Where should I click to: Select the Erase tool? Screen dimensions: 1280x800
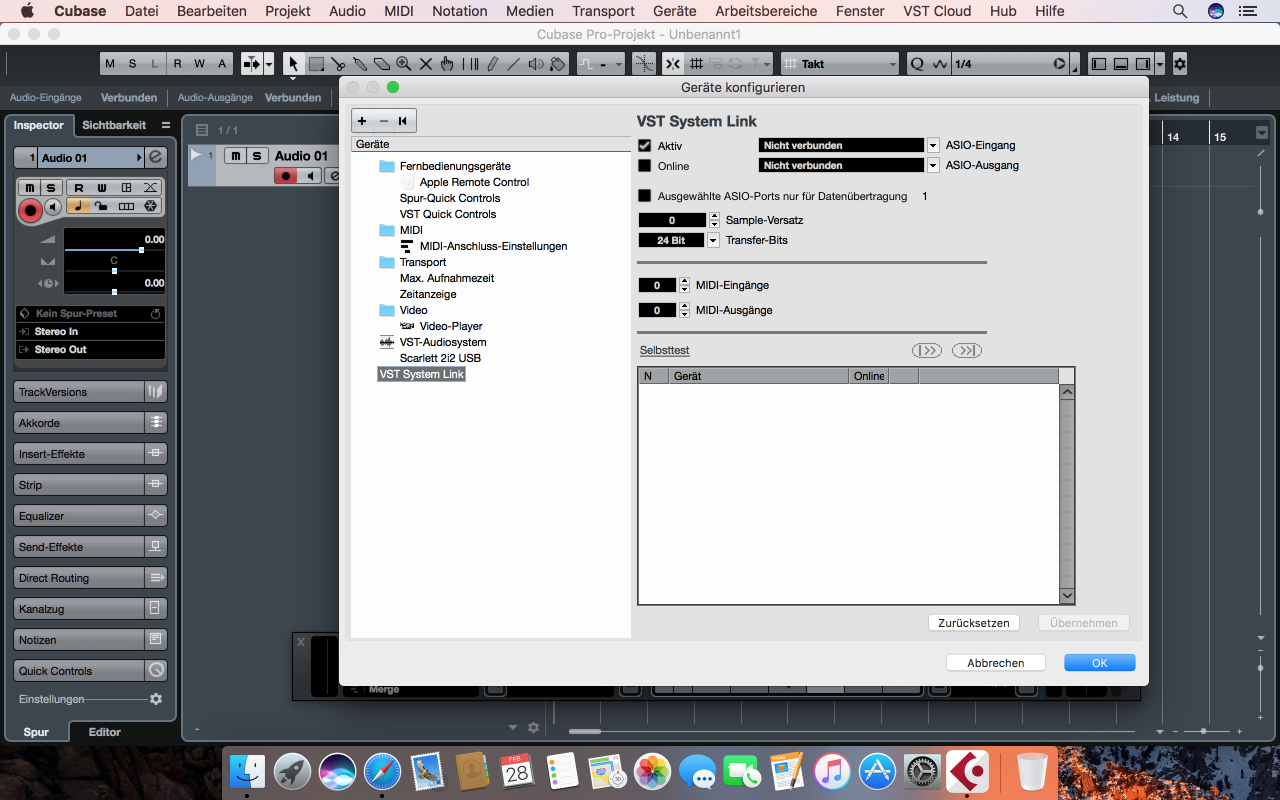pyautogui.click(x=382, y=64)
